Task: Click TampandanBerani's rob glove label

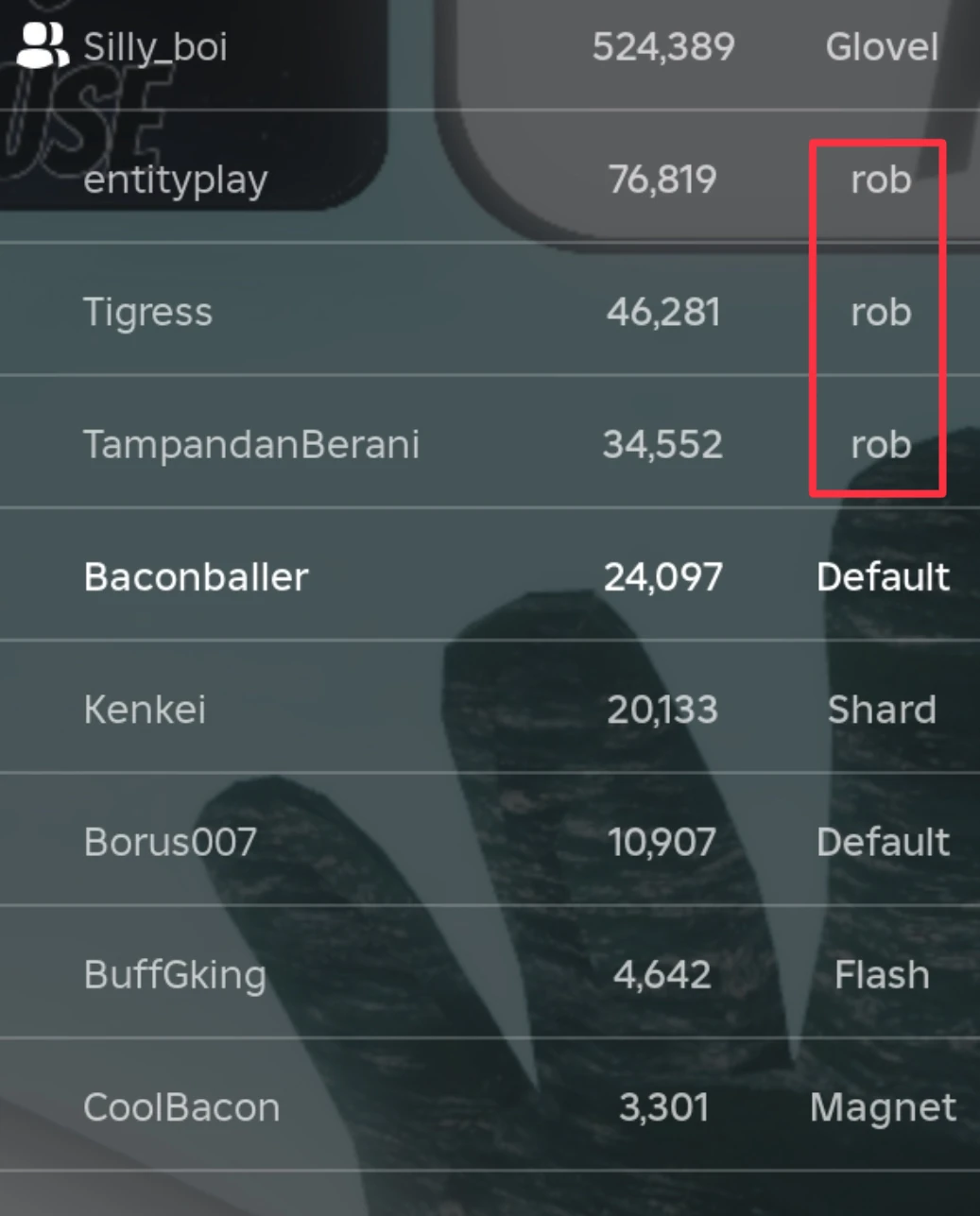Action: [881, 444]
